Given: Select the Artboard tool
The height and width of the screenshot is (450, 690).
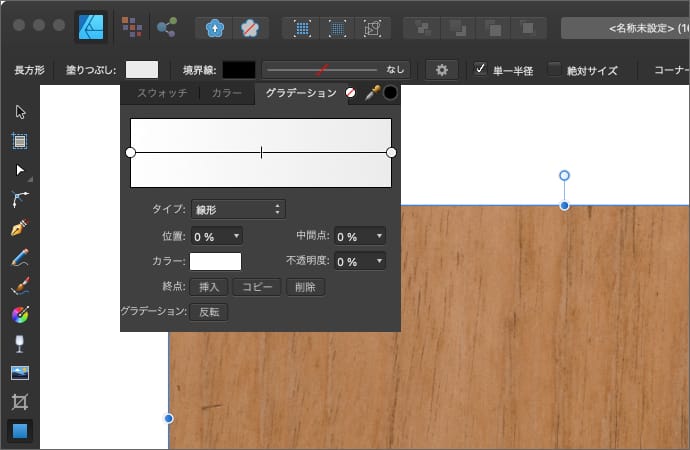Looking at the screenshot, I should coord(19,141).
